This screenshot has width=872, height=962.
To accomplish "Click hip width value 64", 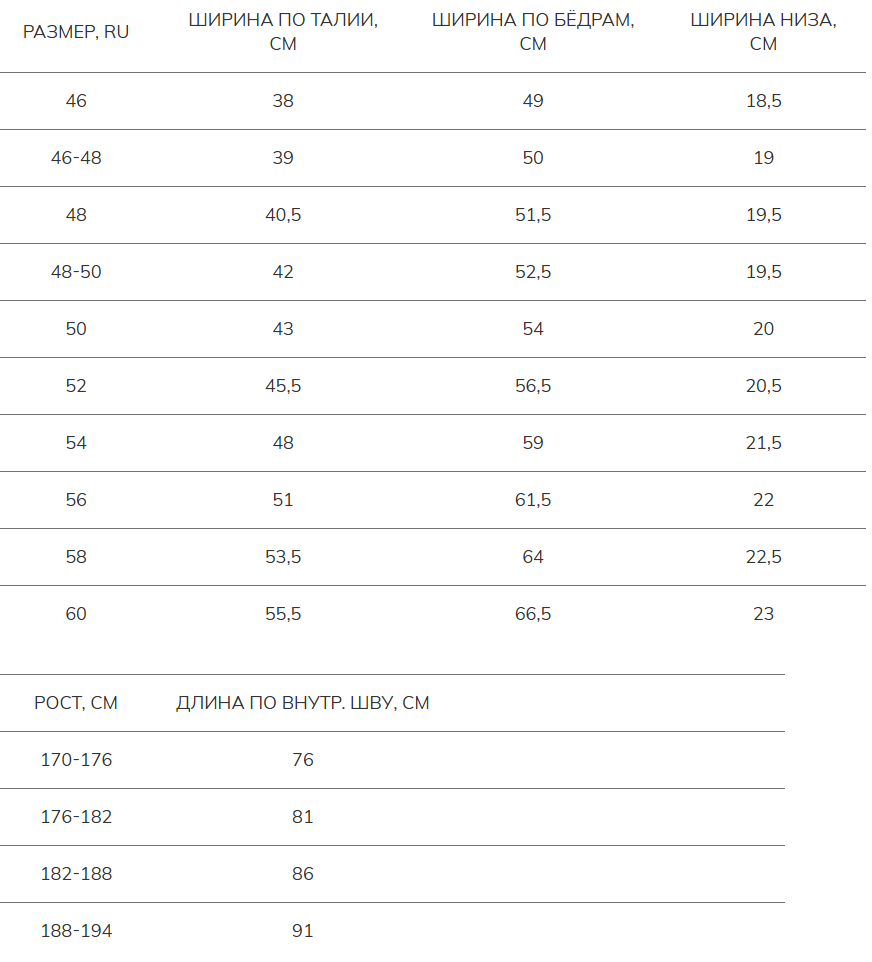I will (533, 557).
